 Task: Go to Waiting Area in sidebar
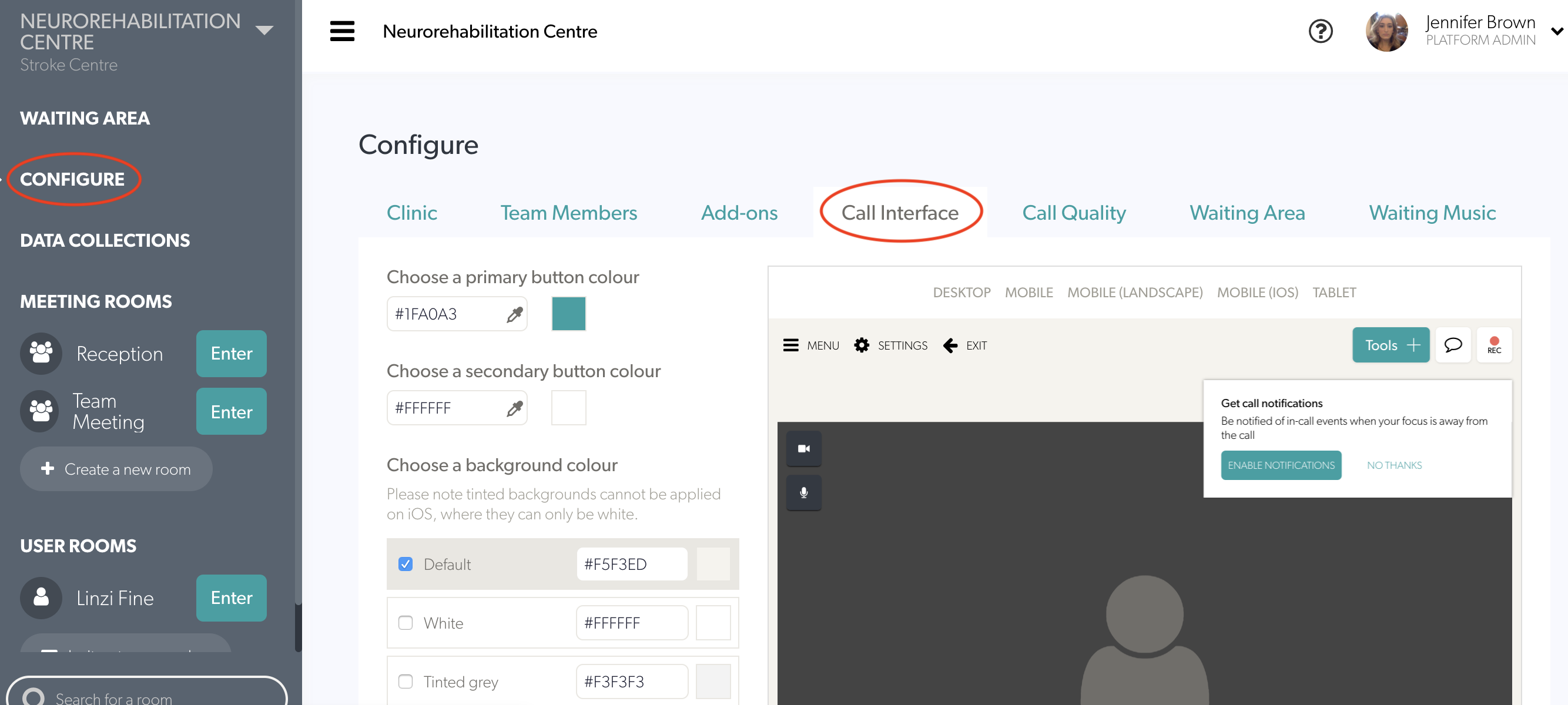click(85, 118)
